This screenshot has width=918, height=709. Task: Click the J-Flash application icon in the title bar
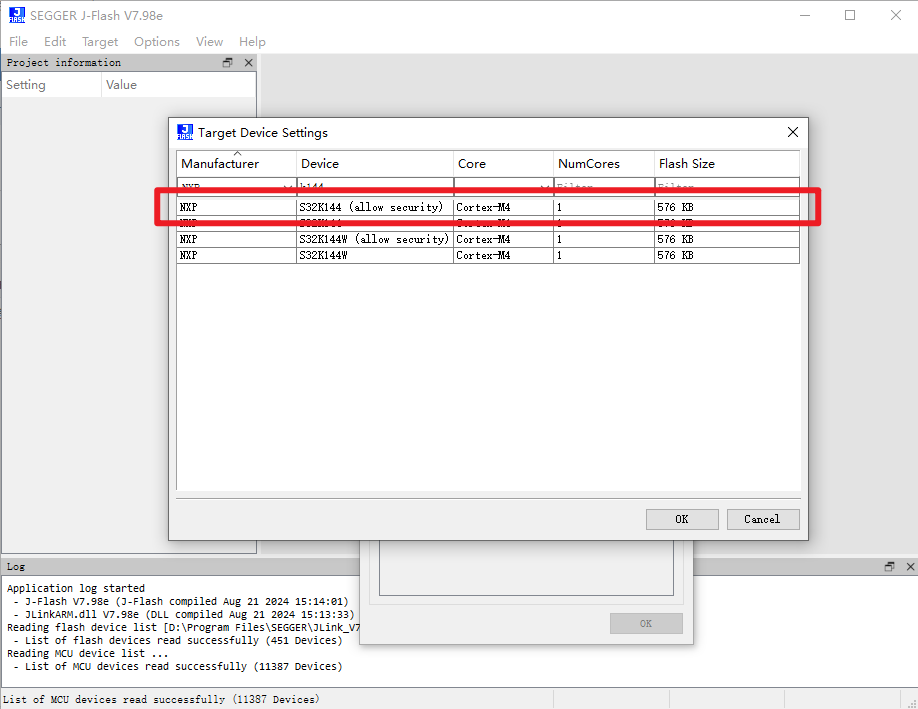(x=17, y=15)
